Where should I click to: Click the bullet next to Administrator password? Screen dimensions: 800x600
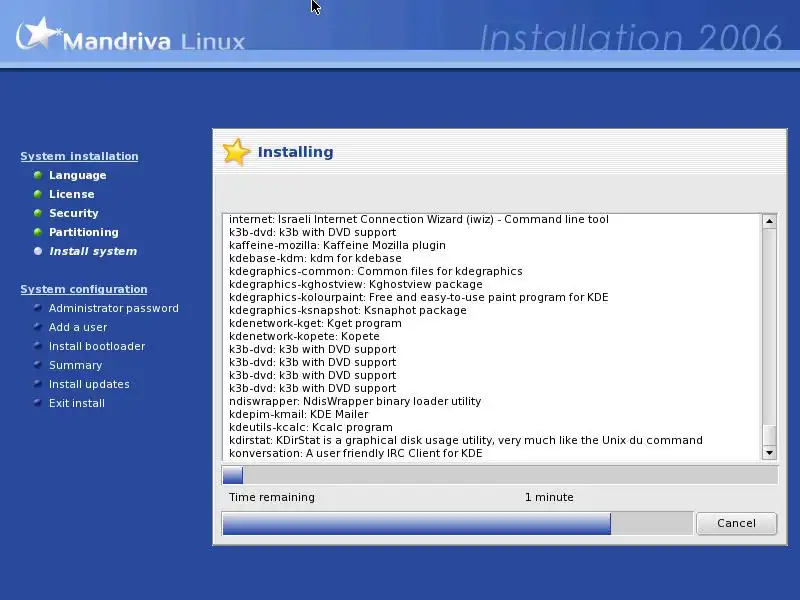point(37,308)
